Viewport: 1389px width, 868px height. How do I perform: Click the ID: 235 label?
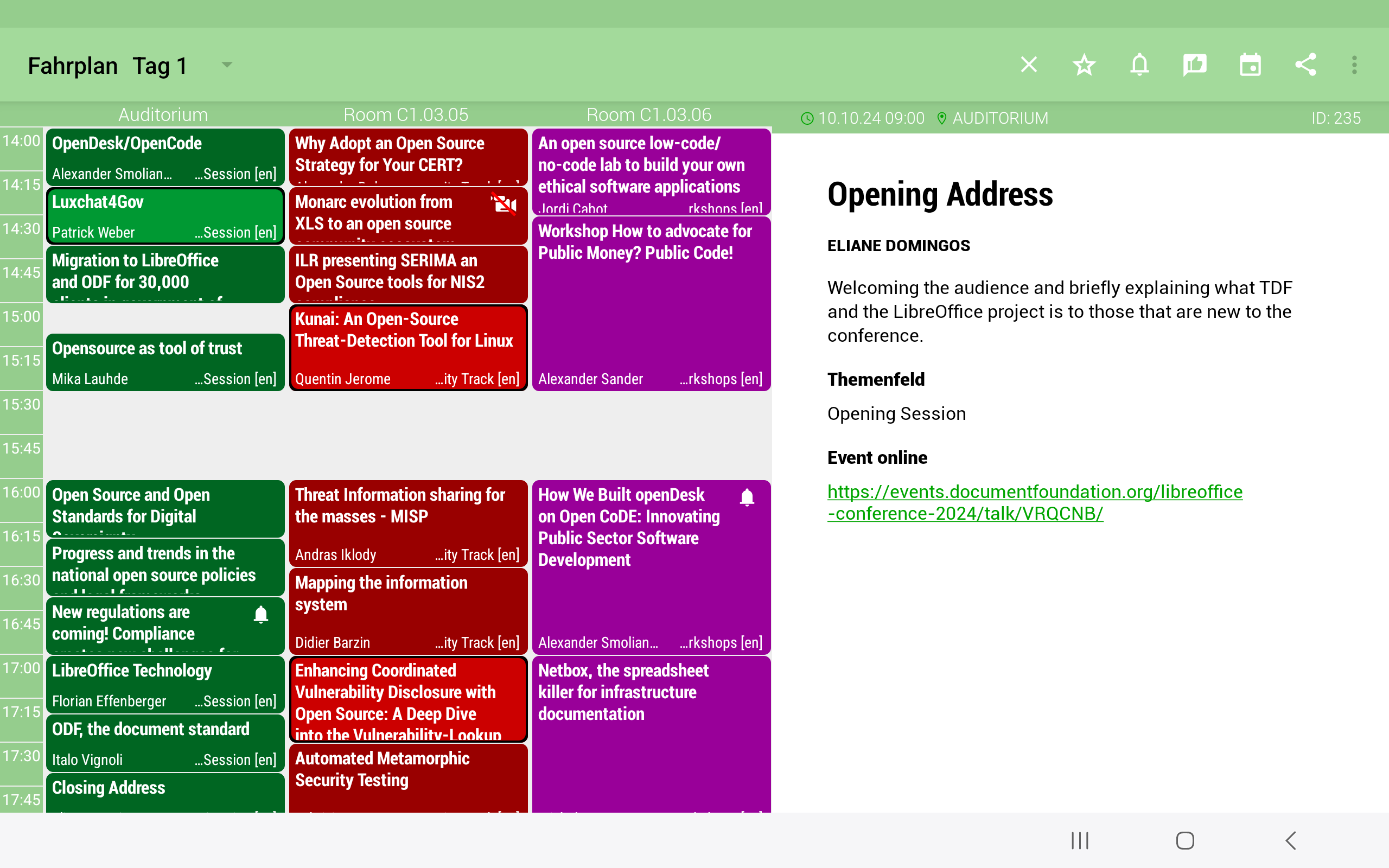point(1336,118)
